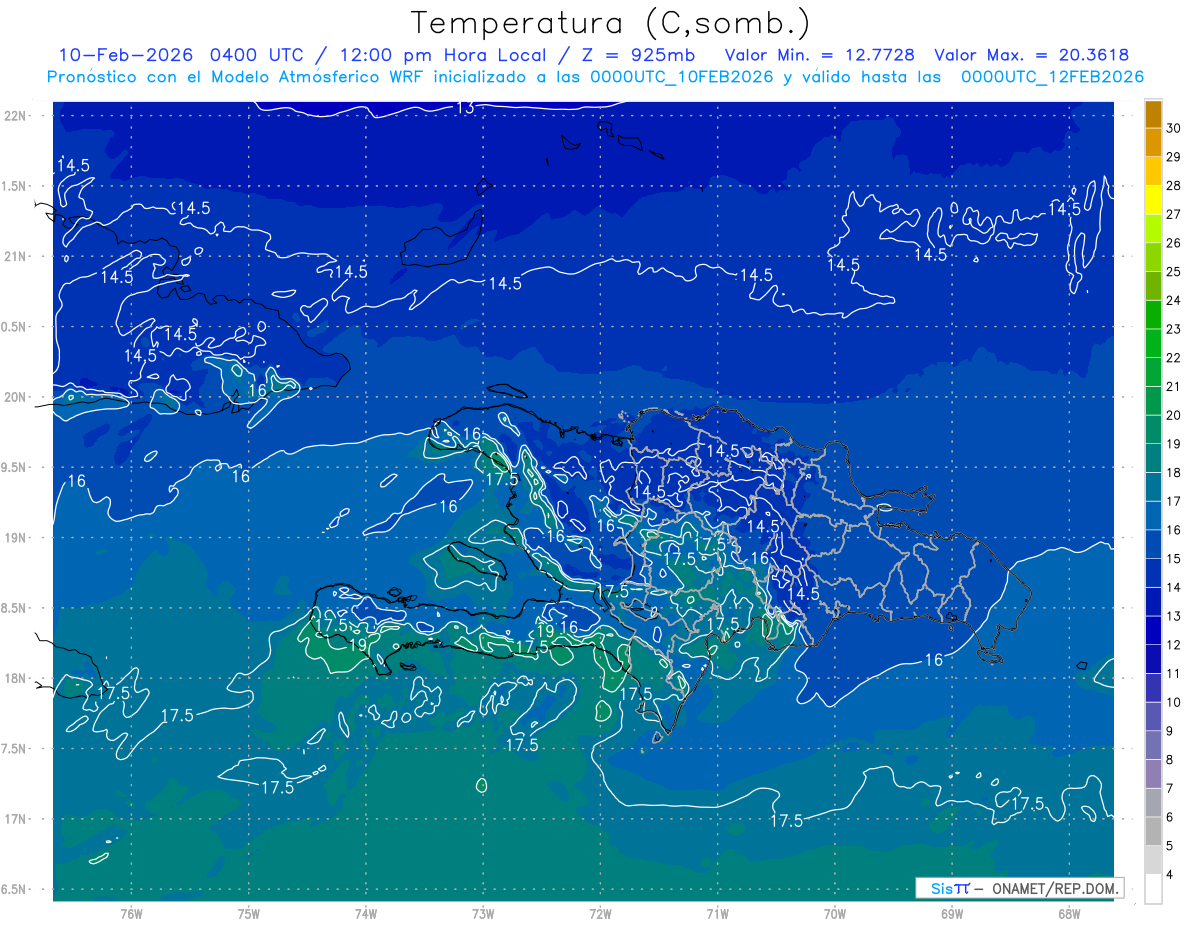This screenshot has height=927, width=1200.
Task: Click the '21N' latitude label
Action: (x=17, y=256)
